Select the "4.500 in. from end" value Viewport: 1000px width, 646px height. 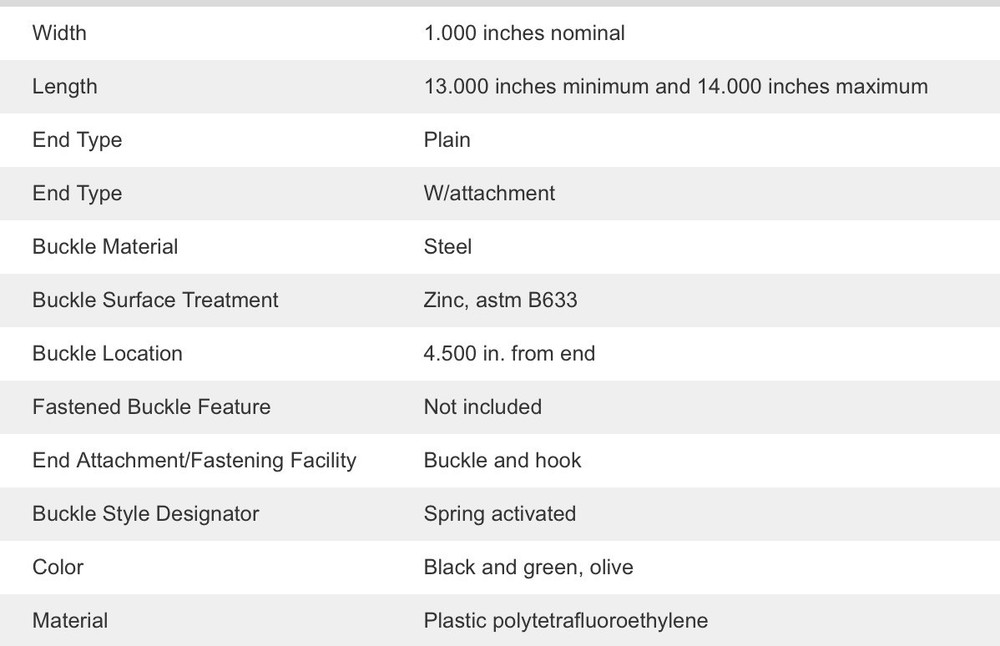509,354
